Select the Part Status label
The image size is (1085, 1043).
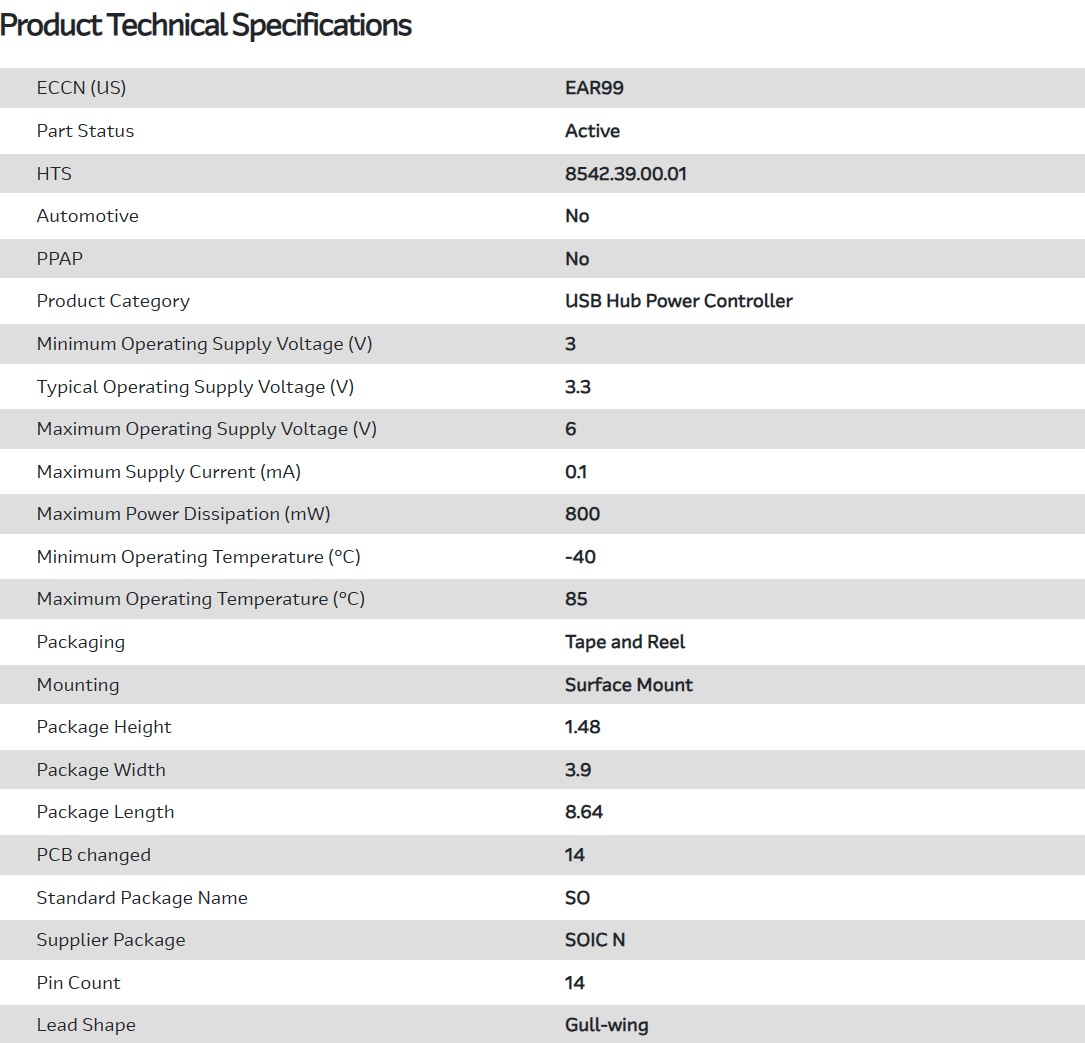click(x=85, y=131)
